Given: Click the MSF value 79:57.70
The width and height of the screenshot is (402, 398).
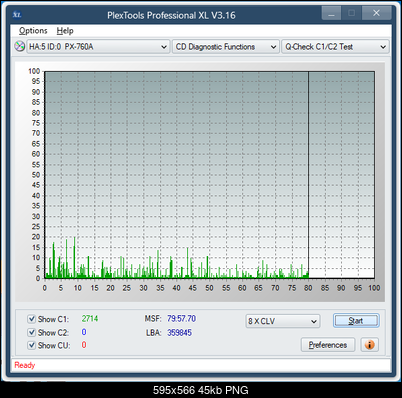Looking at the screenshot, I should [181, 319].
